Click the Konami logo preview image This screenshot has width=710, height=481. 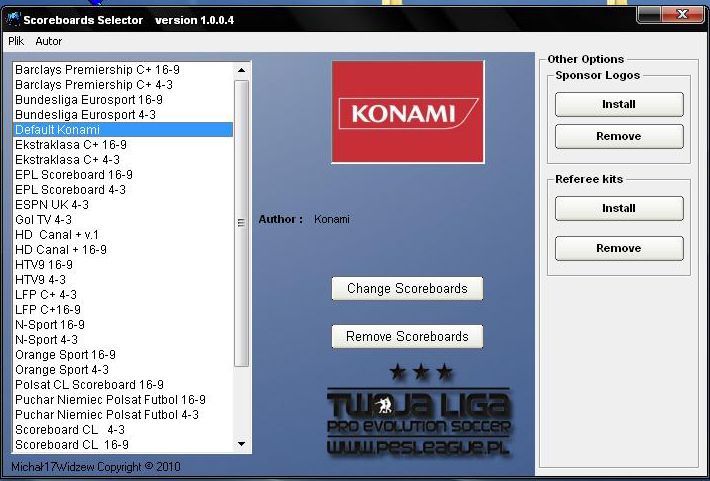[407, 111]
